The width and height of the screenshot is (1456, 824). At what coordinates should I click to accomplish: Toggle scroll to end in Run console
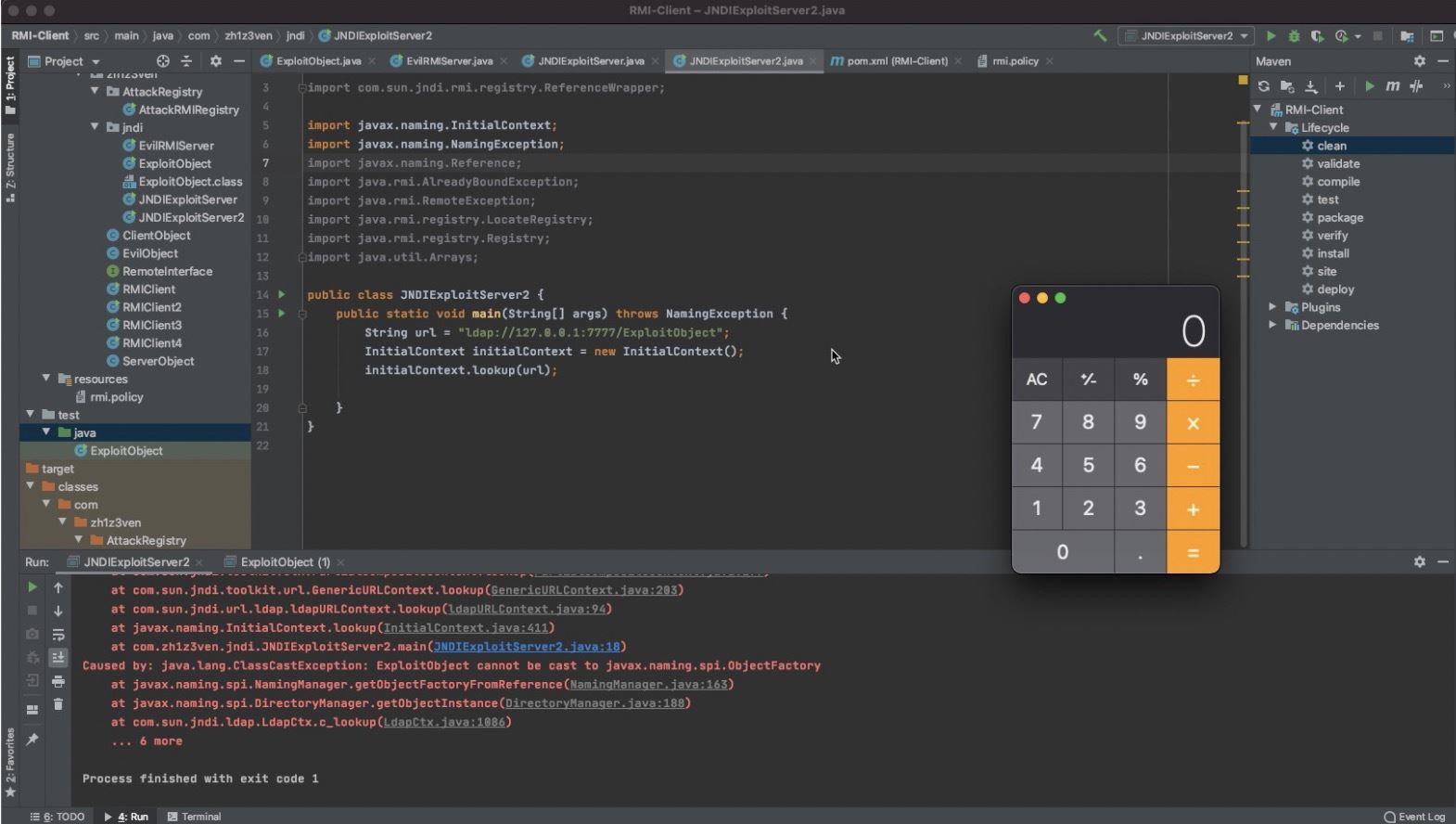point(58,657)
